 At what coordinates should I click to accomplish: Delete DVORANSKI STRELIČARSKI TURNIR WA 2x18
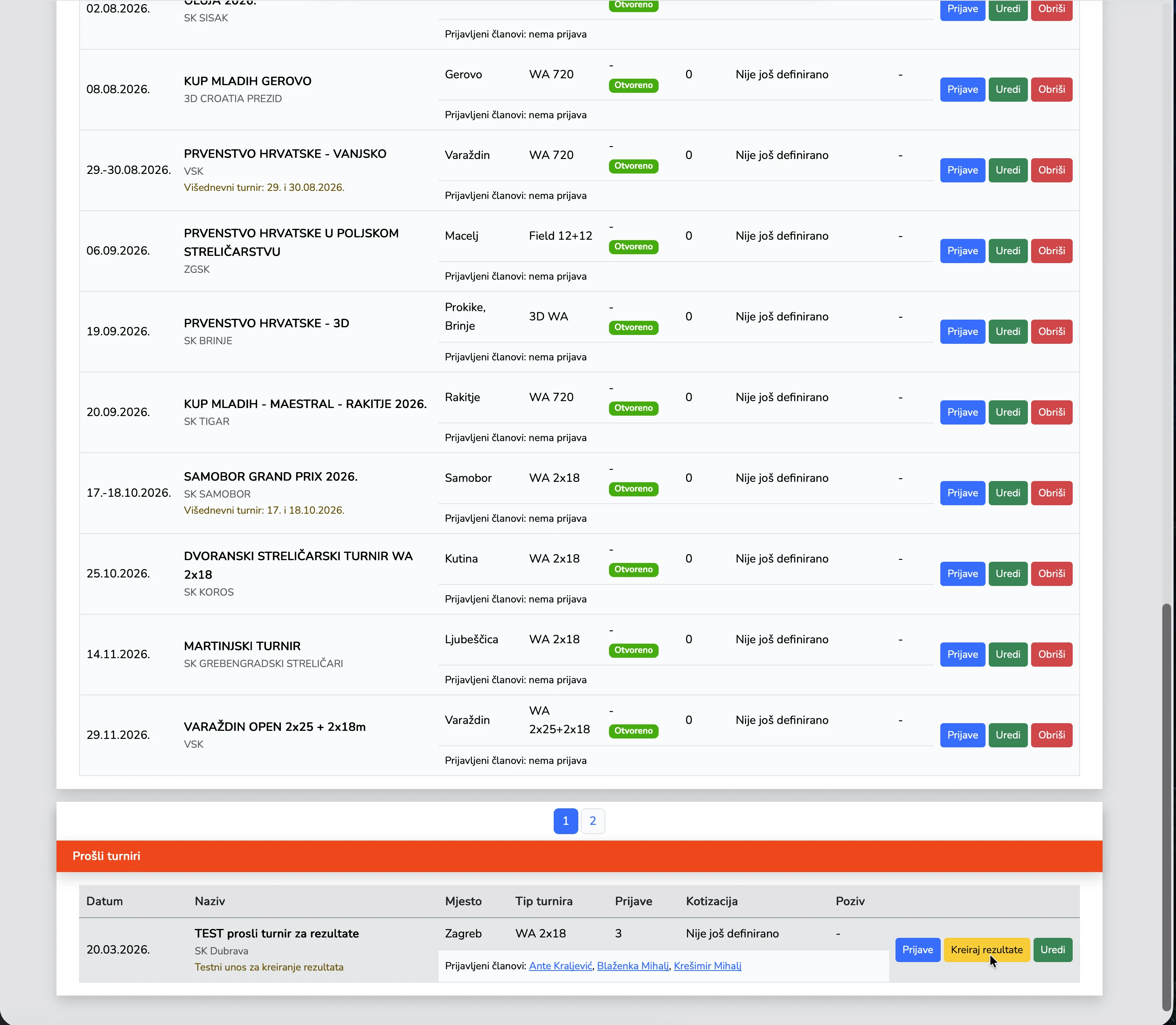tap(1051, 573)
